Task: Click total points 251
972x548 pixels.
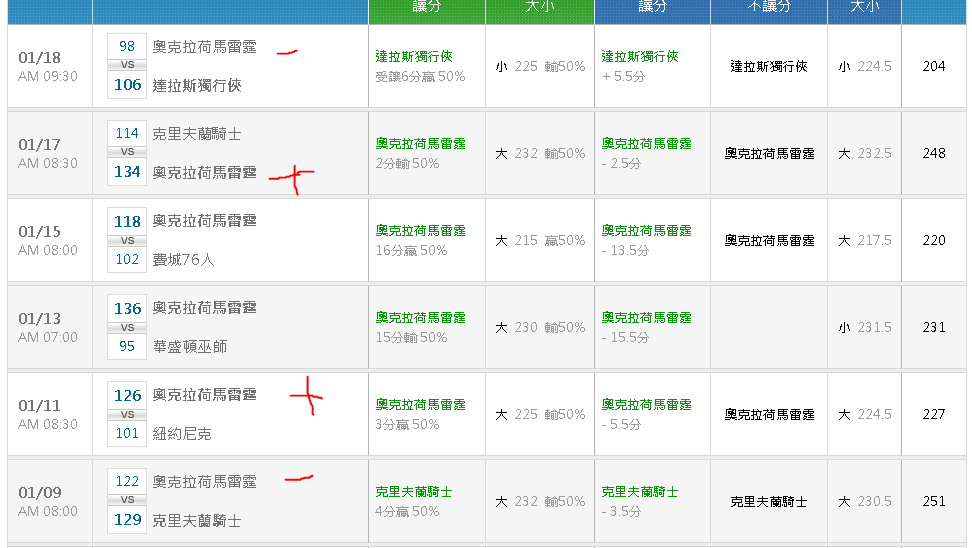Action: [934, 501]
